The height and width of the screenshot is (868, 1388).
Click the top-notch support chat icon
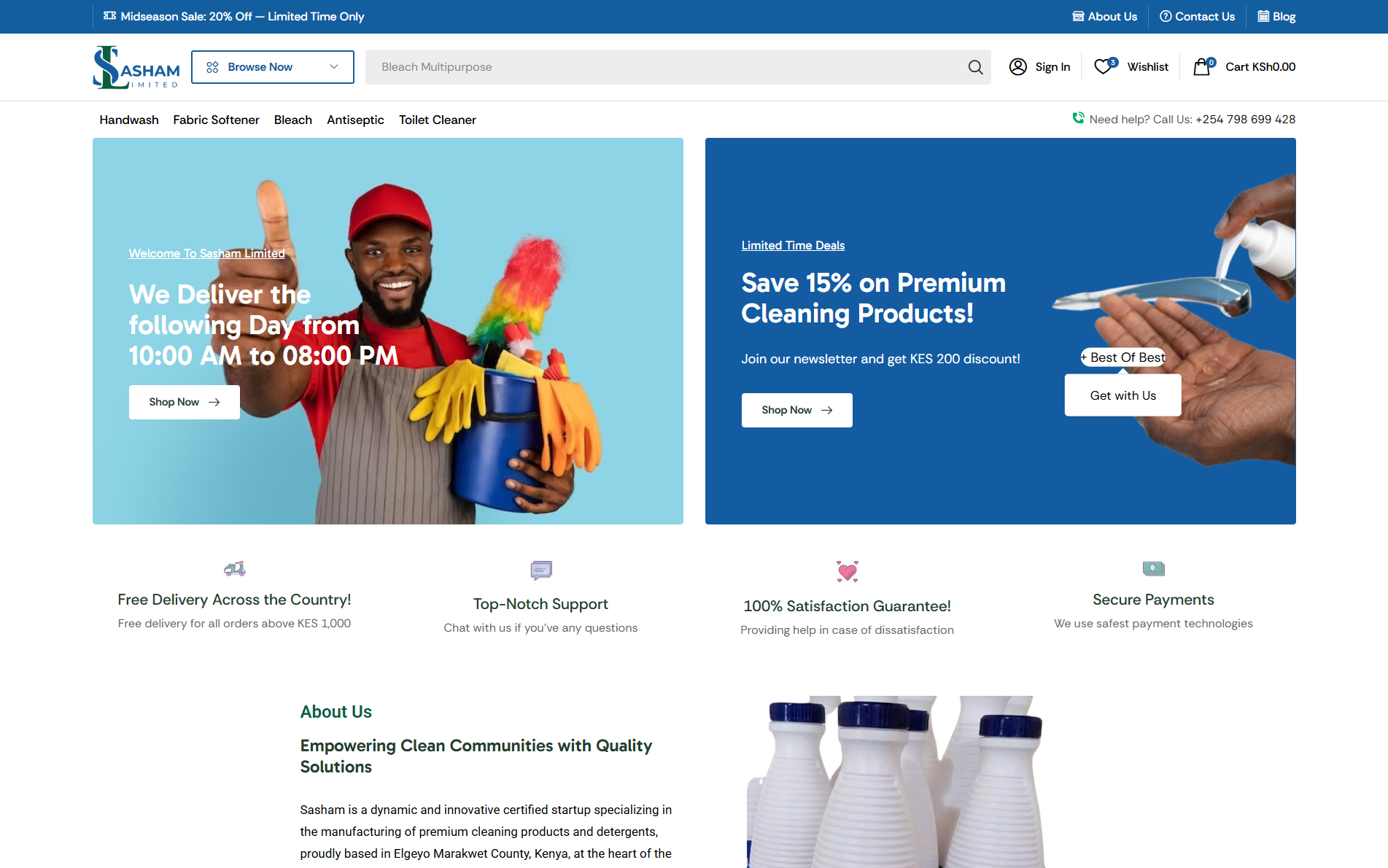[540, 570]
